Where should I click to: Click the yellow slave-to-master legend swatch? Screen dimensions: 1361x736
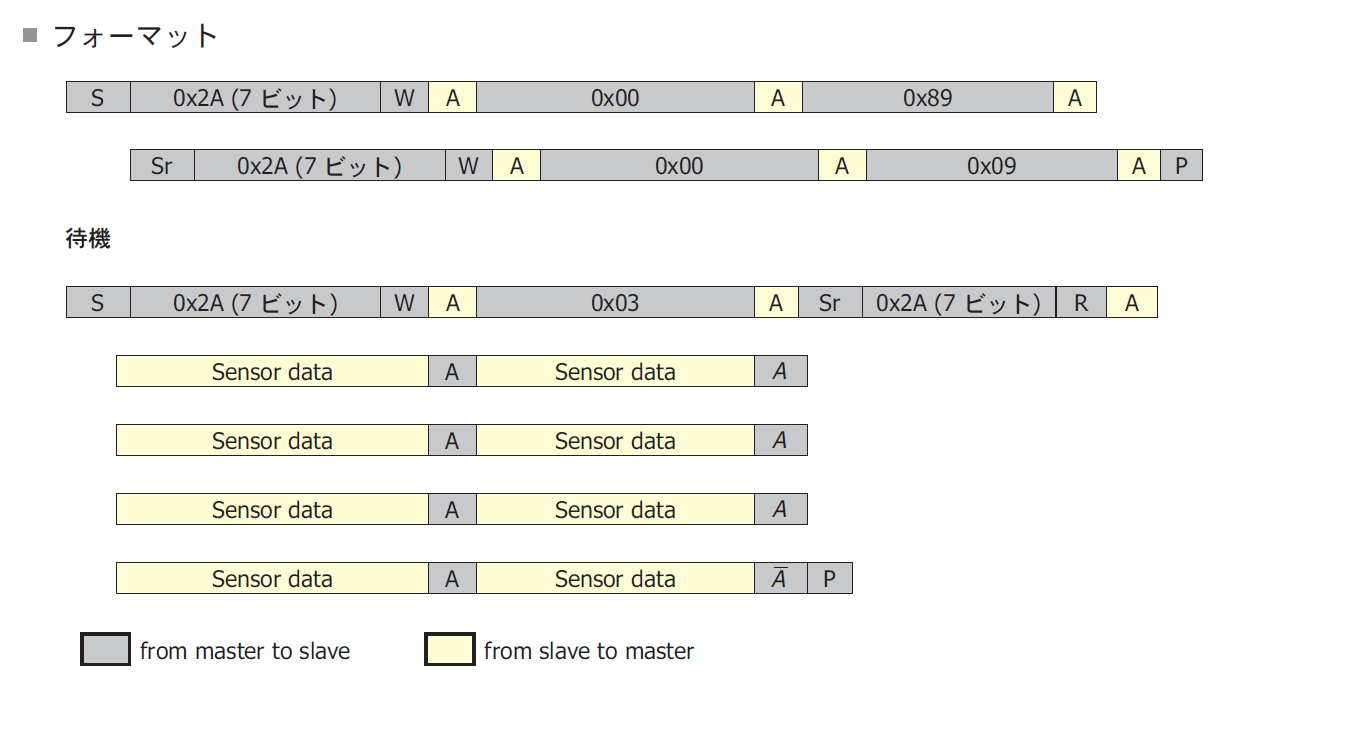pyautogui.click(x=449, y=650)
